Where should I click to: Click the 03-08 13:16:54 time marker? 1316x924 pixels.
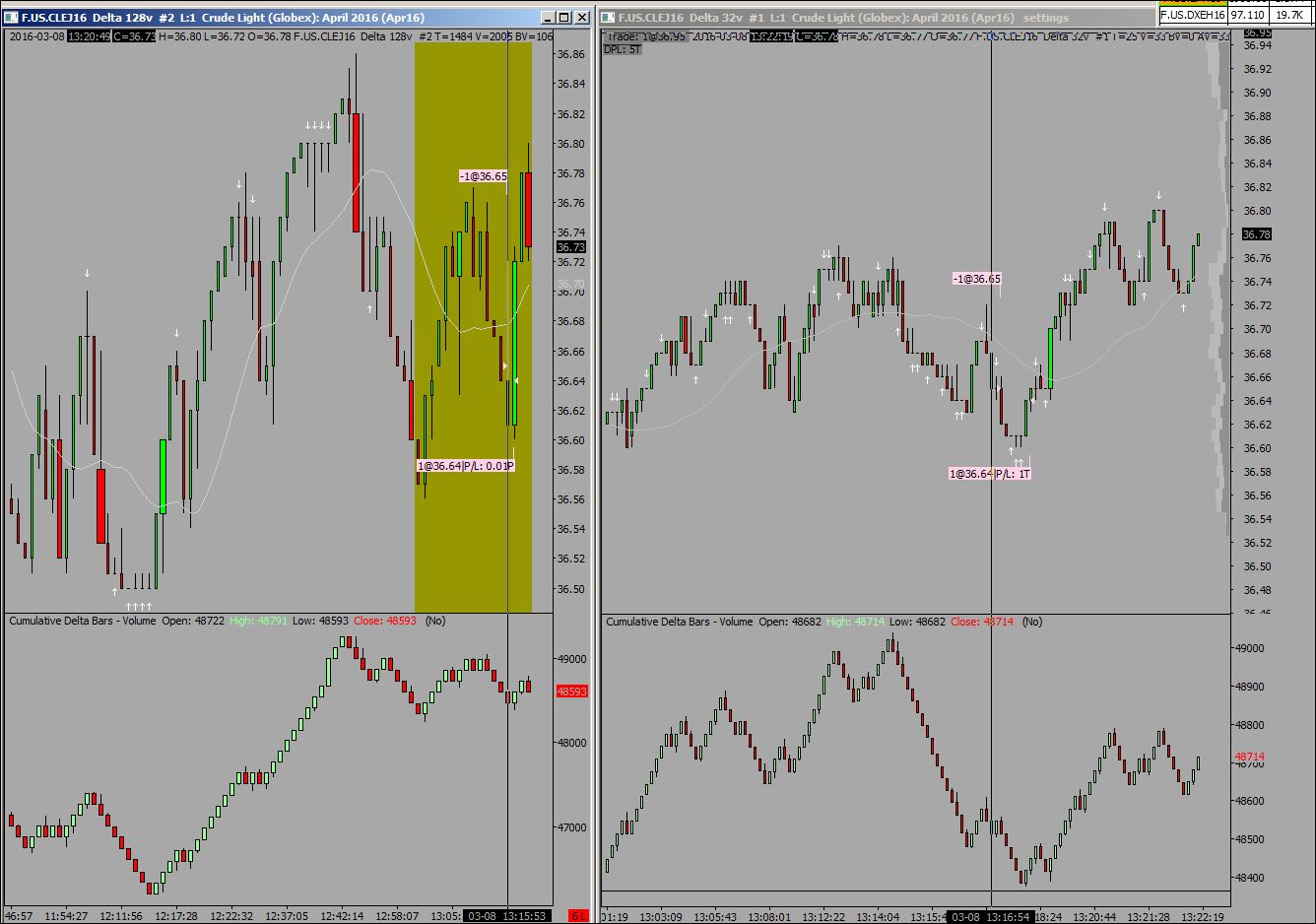990,917
